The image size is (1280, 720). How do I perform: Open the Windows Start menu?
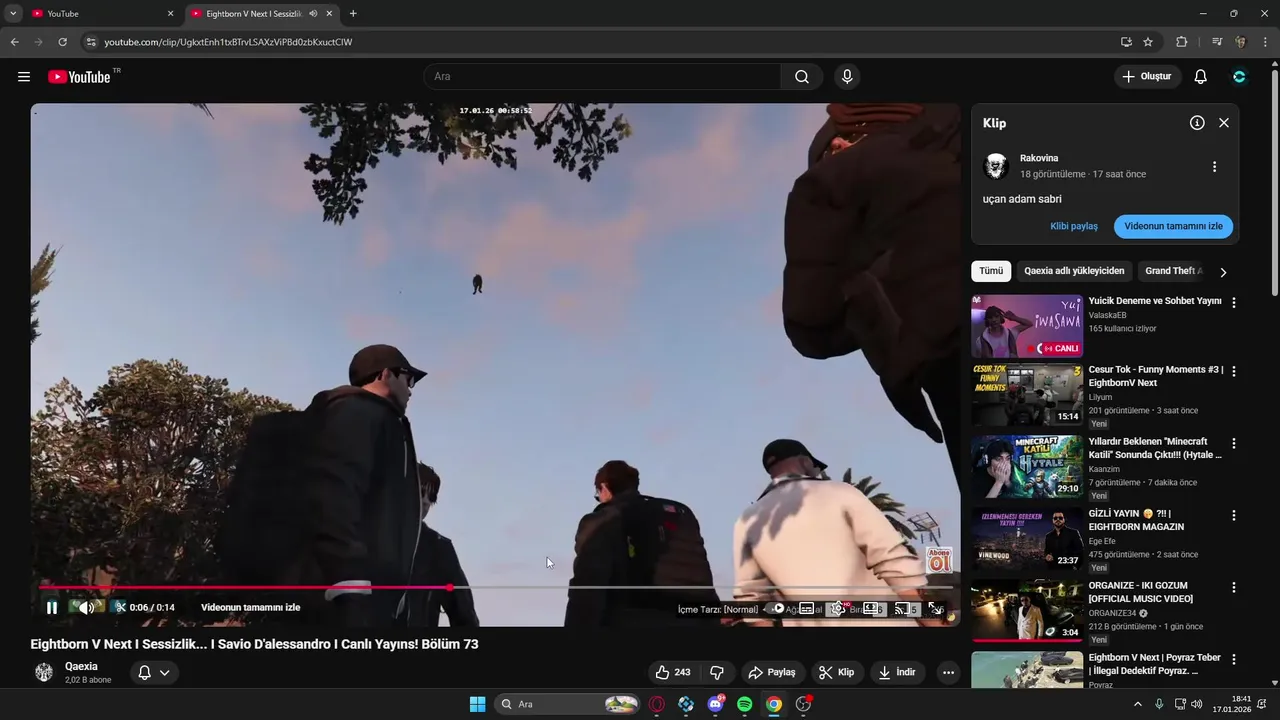coord(477,704)
